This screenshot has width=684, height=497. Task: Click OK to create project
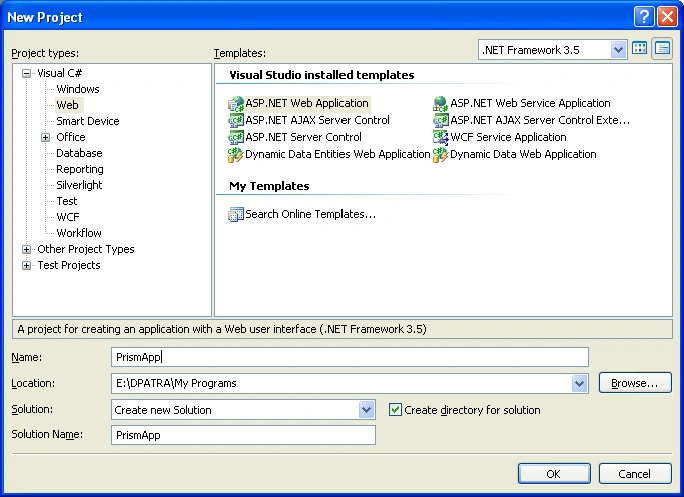pyautogui.click(x=554, y=474)
